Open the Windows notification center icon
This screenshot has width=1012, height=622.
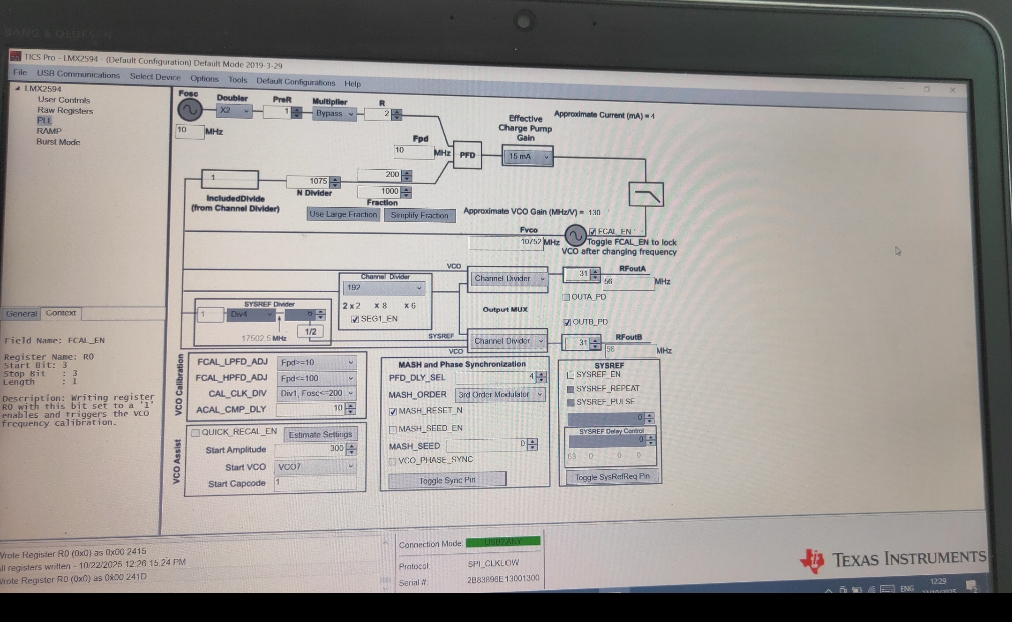[x=972, y=586]
